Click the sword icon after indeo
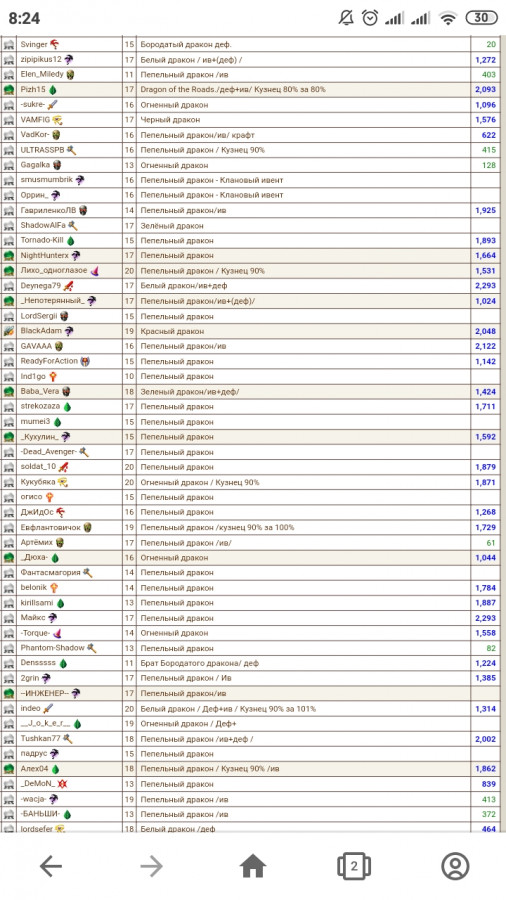Viewport: 506px width, 900px height. (48, 709)
